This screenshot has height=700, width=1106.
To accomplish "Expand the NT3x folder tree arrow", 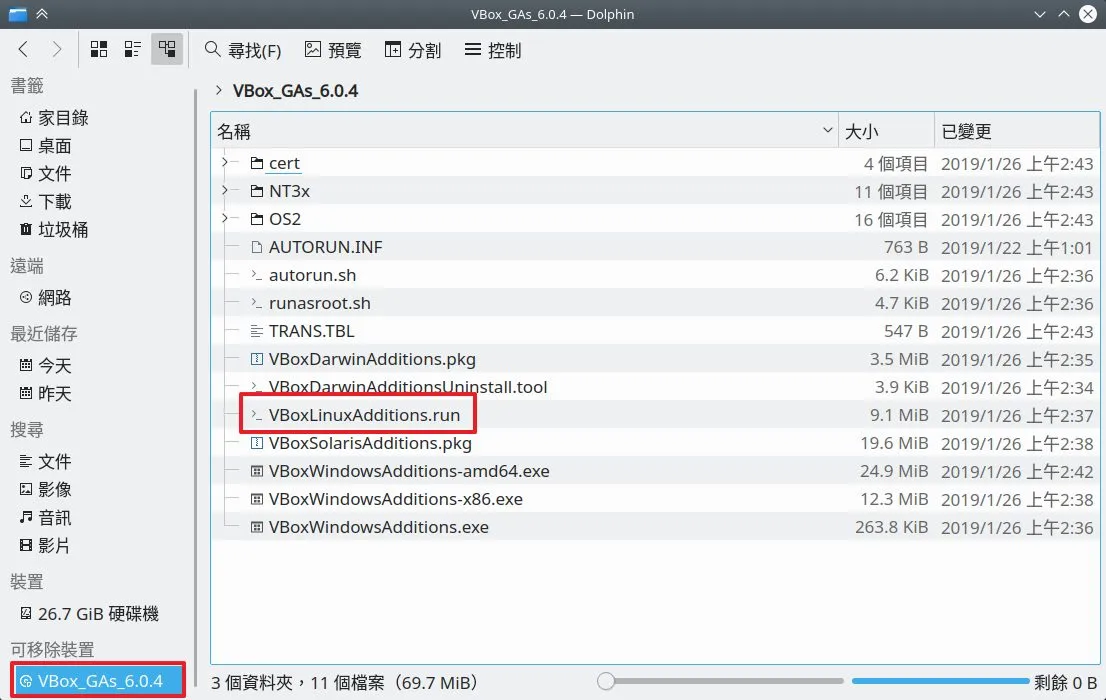I will (x=225, y=191).
